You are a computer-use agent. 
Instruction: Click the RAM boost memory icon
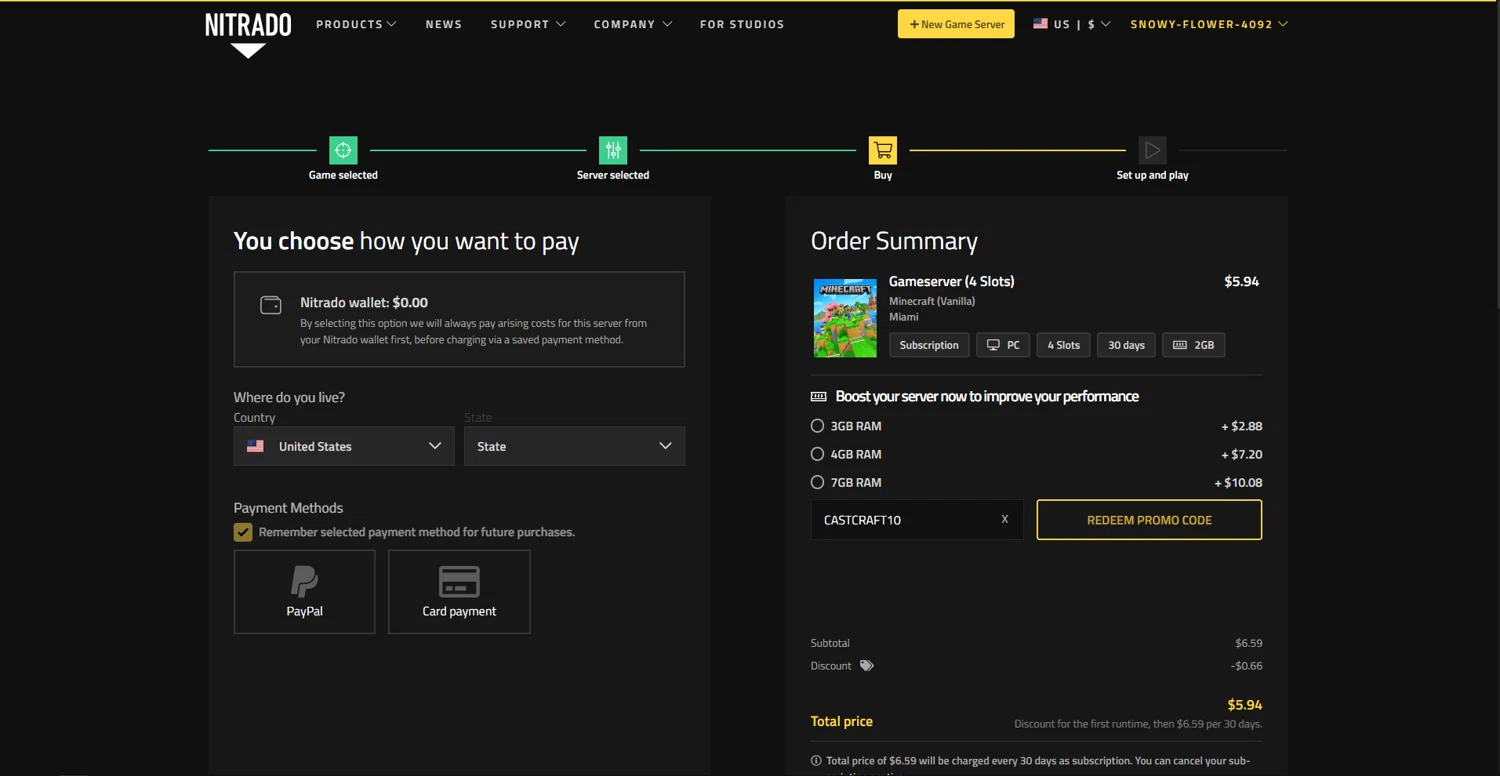pyautogui.click(x=819, y=397)
